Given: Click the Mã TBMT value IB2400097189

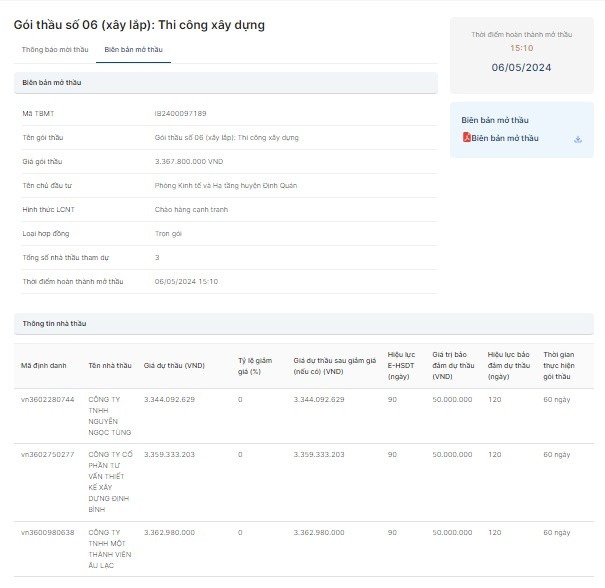Looking at the screenshot, I should click(181, 113).
